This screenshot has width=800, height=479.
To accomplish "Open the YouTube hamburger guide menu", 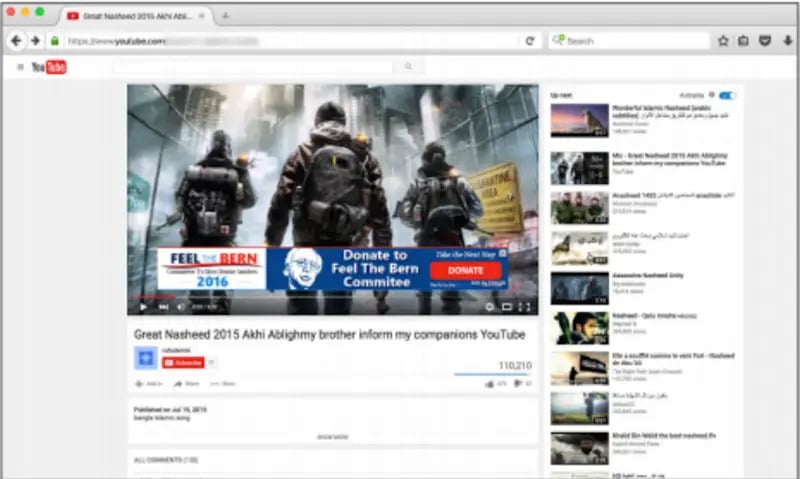I will (20, 67).
